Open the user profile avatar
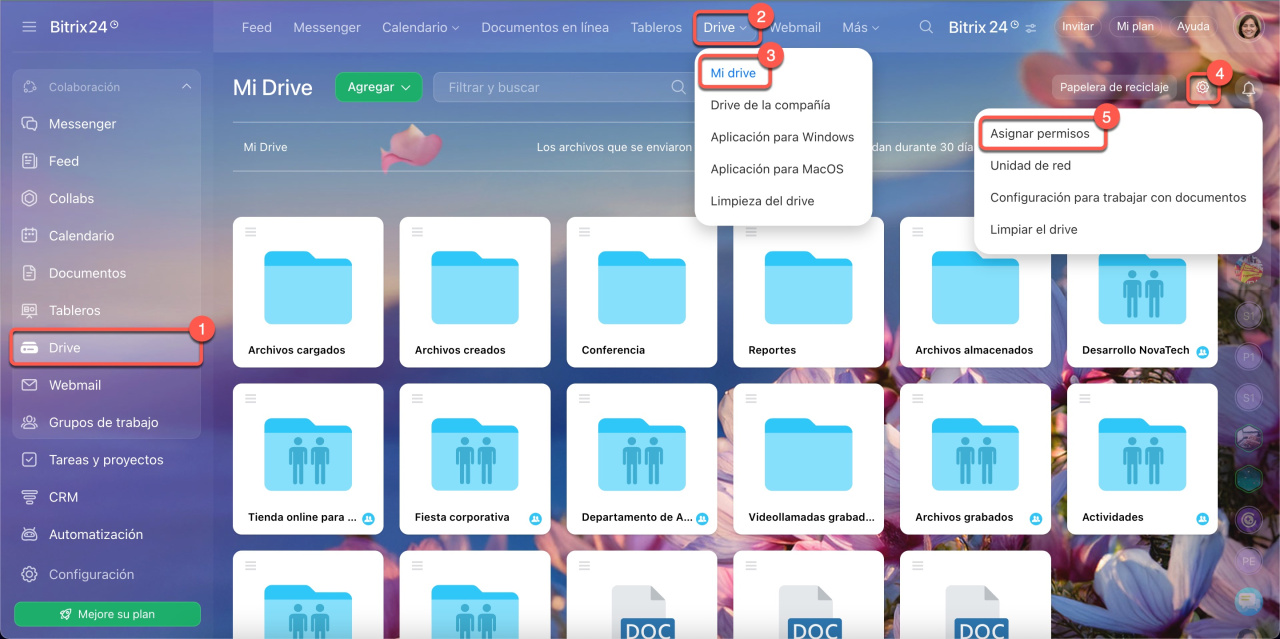This screenshot has height=639, width=1280. point(1250,27)
